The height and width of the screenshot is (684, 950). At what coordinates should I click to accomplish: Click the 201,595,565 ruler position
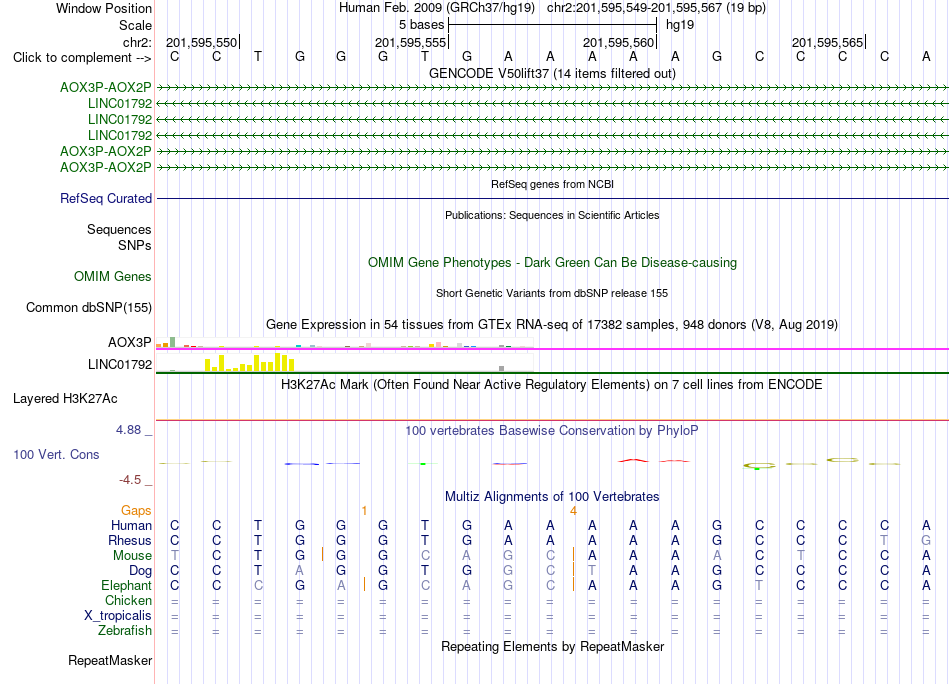tap(827, 42)
